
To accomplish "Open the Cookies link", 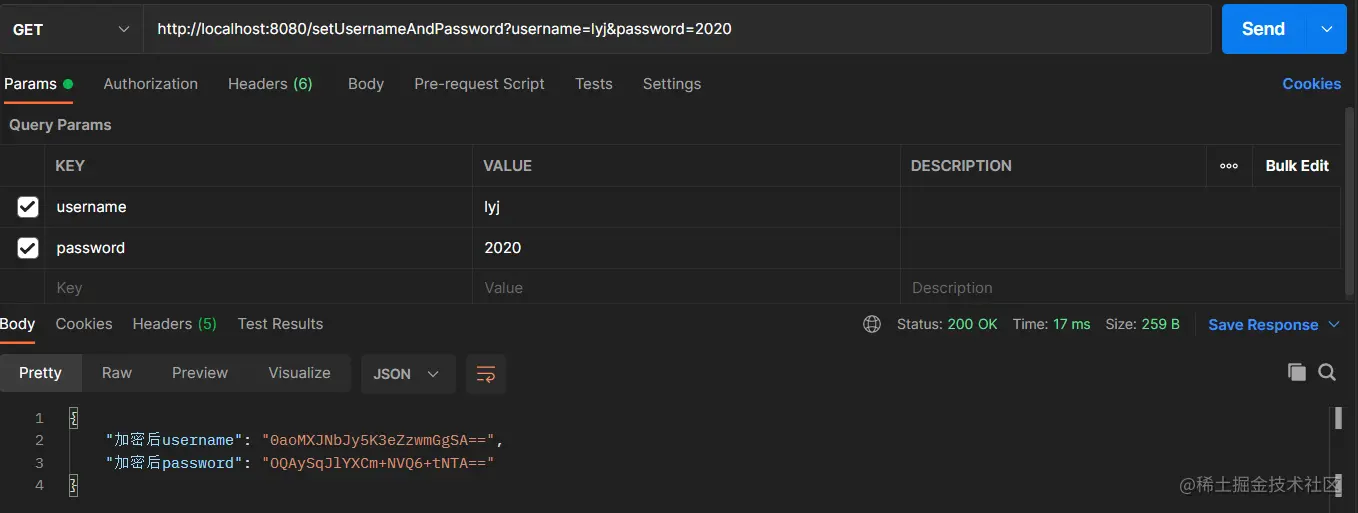I will 1311,84.
